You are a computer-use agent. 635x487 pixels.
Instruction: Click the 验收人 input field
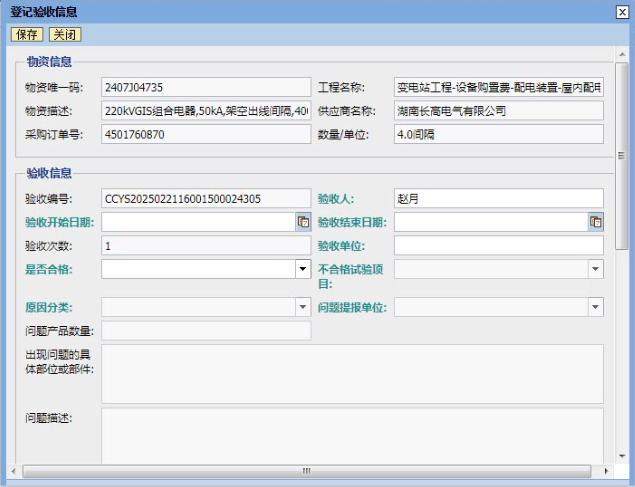(x=498, y=198)
